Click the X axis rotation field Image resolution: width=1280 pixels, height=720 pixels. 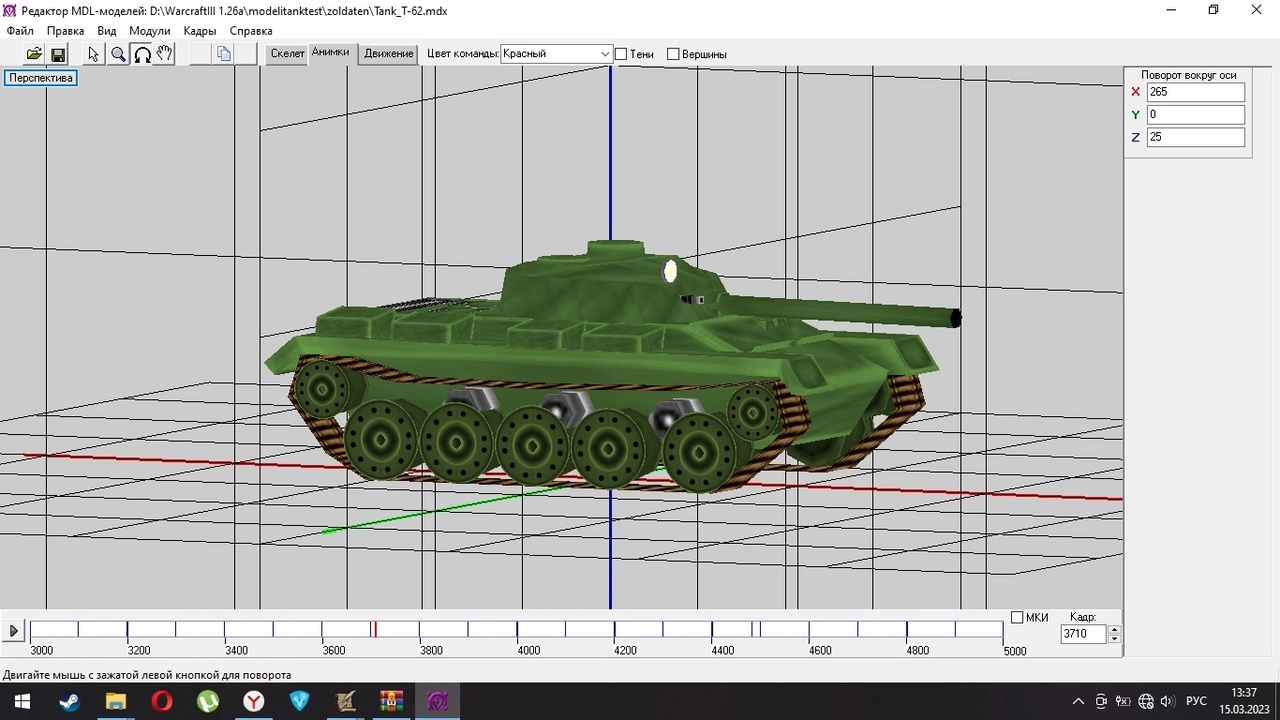tap(1196, 92)
